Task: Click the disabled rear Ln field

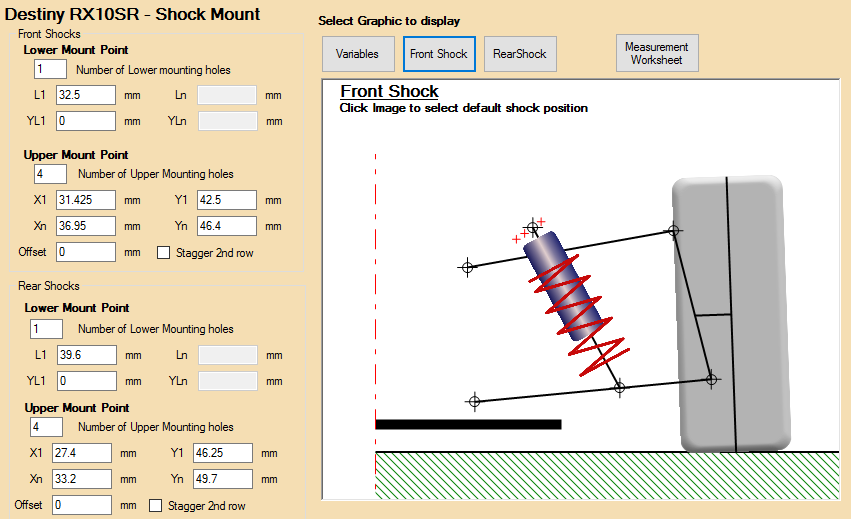Action: pos(228,355)
